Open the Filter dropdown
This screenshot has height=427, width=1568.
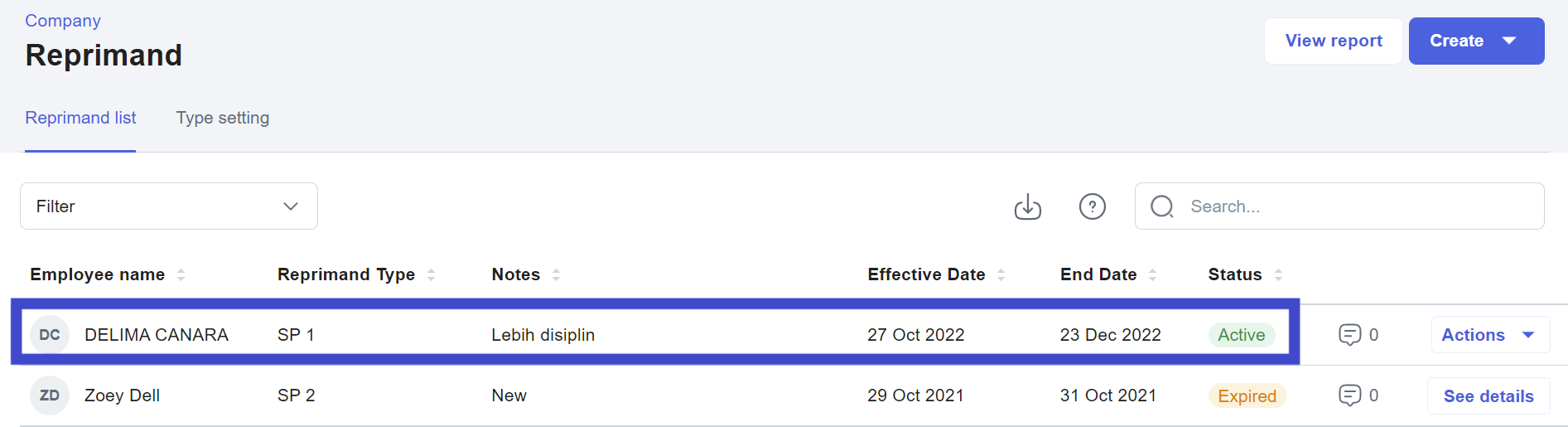[169, 206]
